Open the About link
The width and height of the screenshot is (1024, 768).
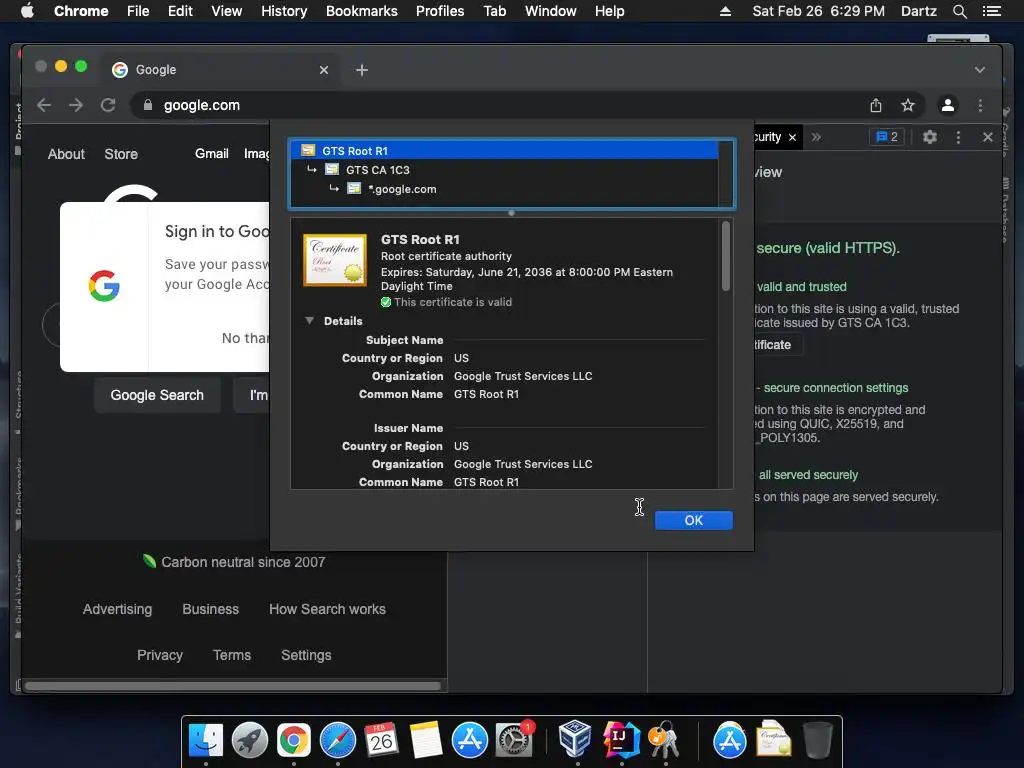[x=66, y=154]
